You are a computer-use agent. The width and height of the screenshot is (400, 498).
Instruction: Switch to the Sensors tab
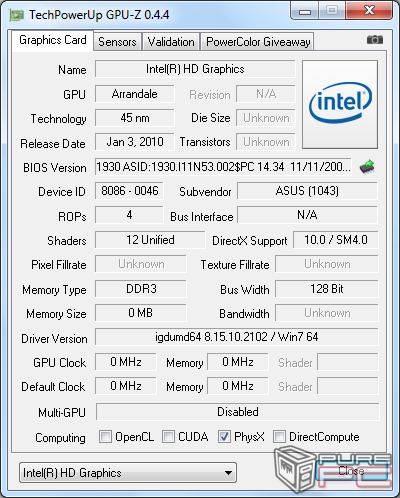pyautogui.click(x=117, y=42)
